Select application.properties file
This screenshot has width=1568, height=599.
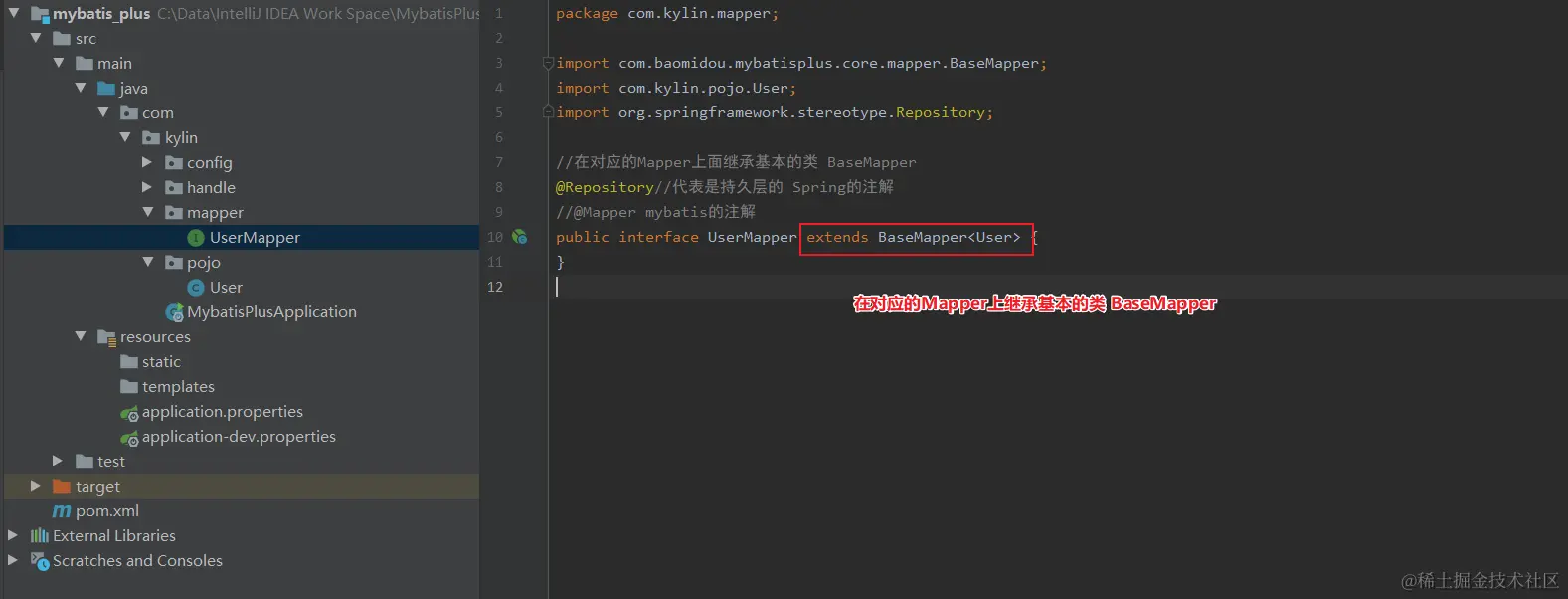(x=223, y=411)
